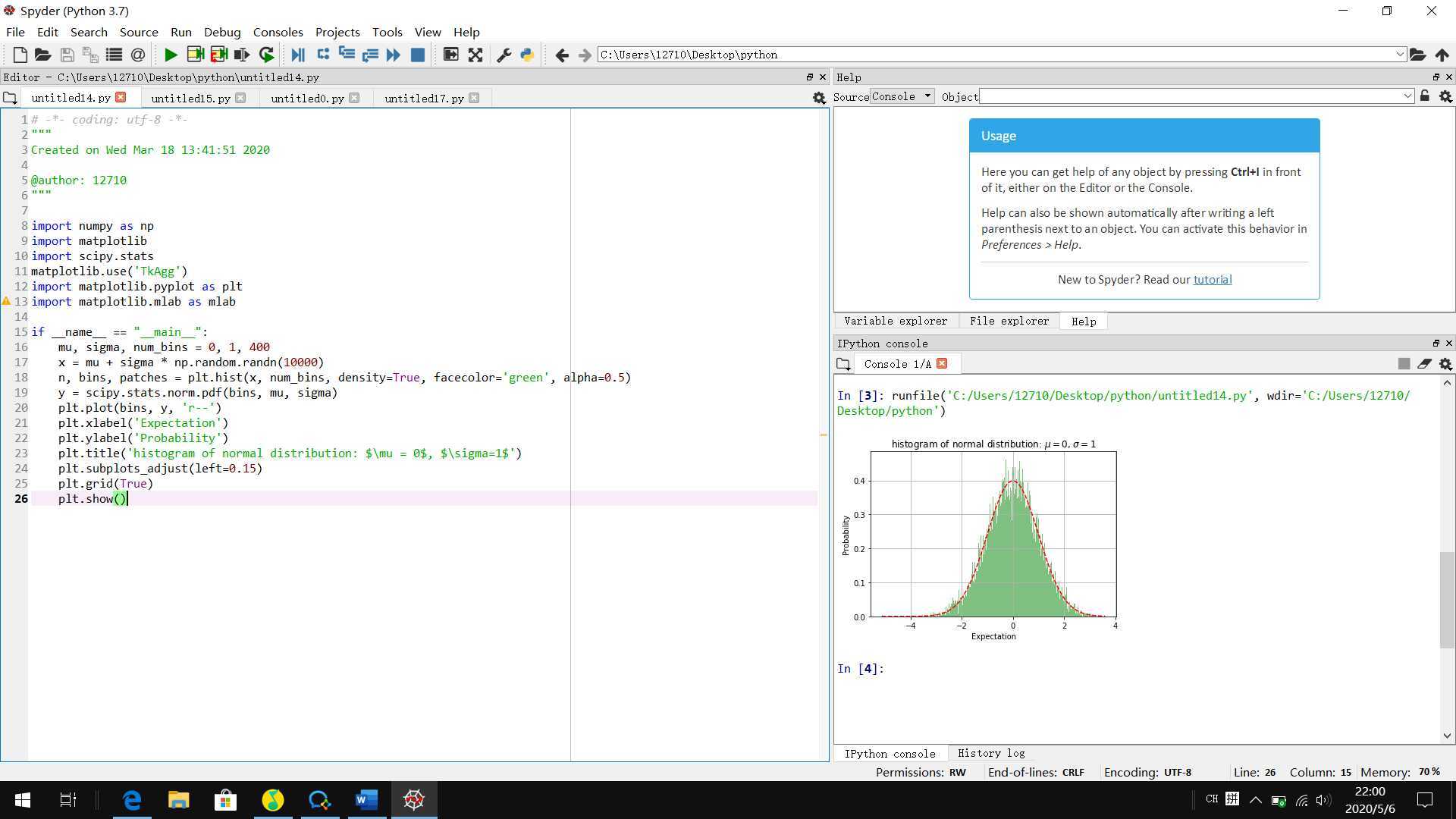Step into function in debugger

pos(347,55)
